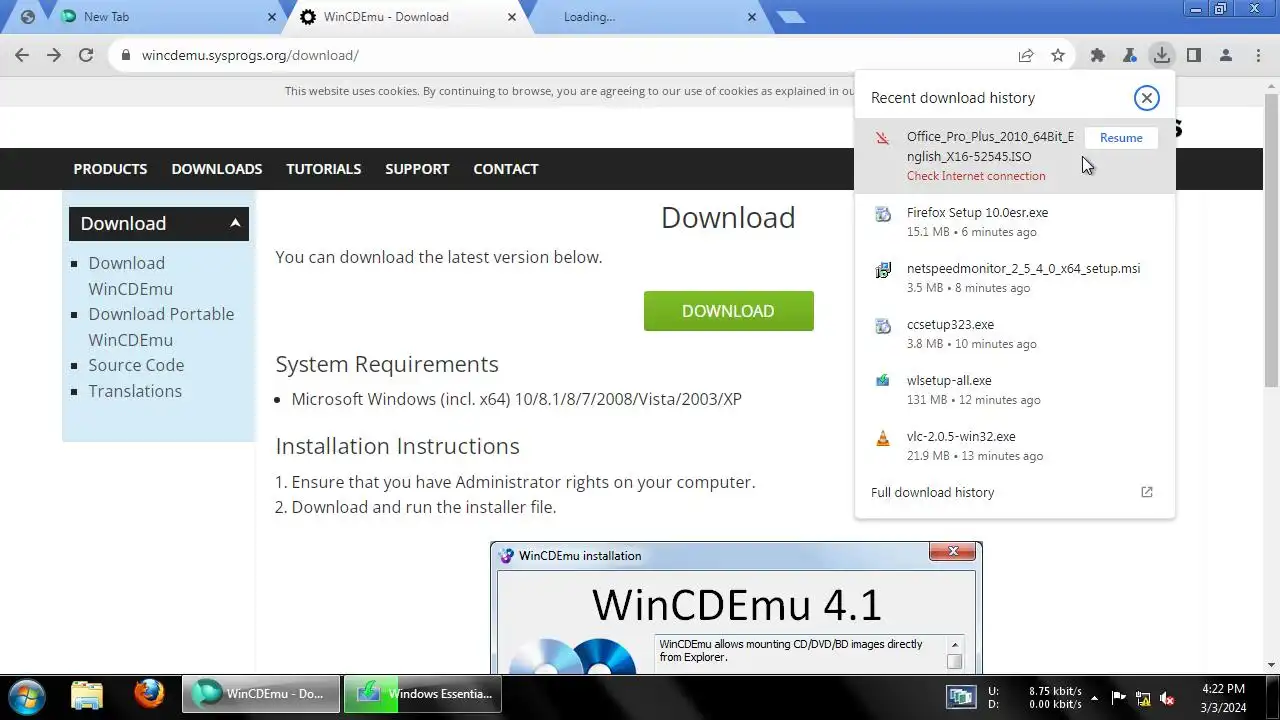The height and width of the screenshot is (720, 1280).
Task: Click the share page icon in address bar
Action: coord(1026,55)
